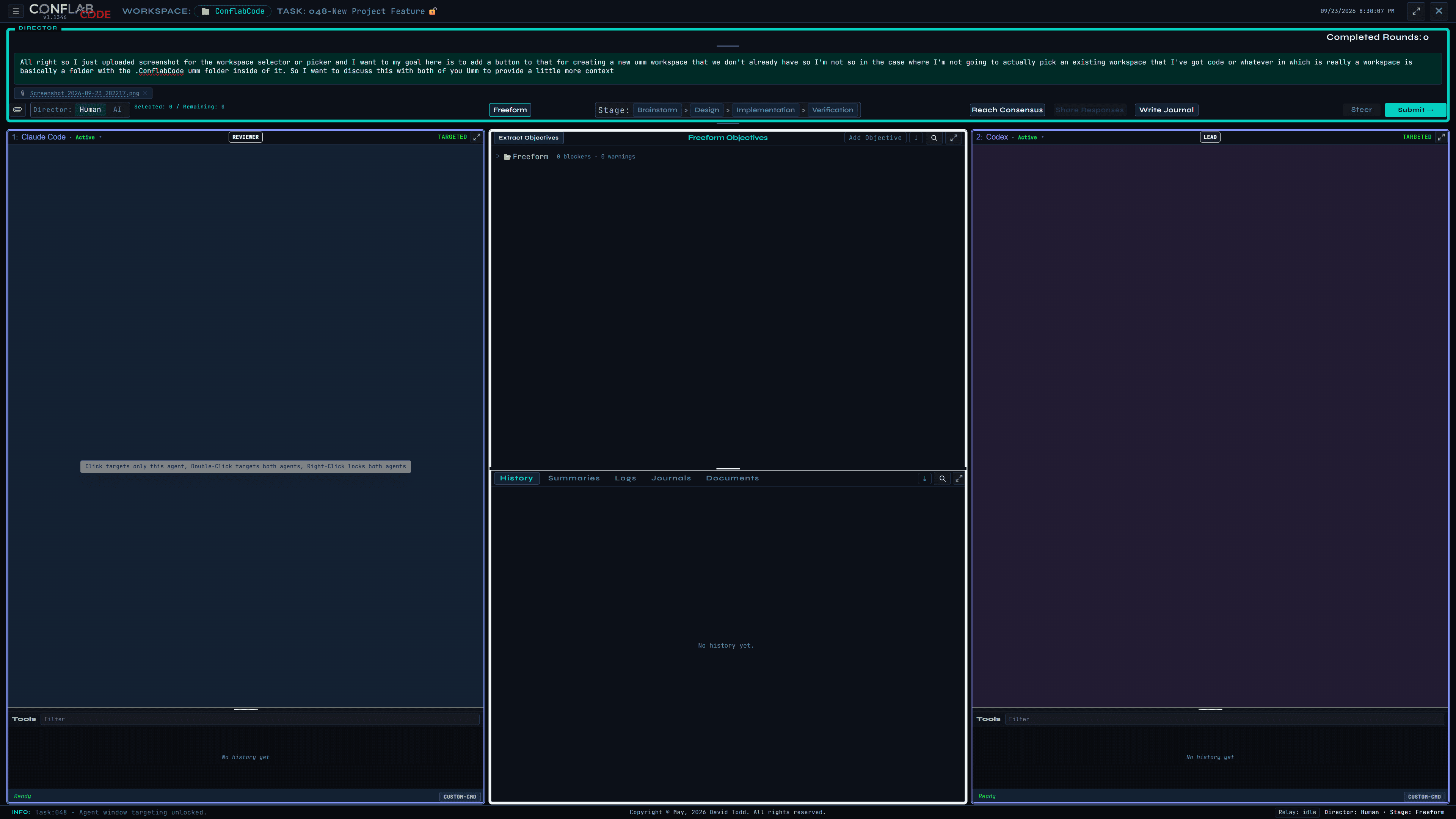Remove the attached Screenshot png file
This screenshot has height=819, width=1456.
pyautogui.click(x=145, y=93)
